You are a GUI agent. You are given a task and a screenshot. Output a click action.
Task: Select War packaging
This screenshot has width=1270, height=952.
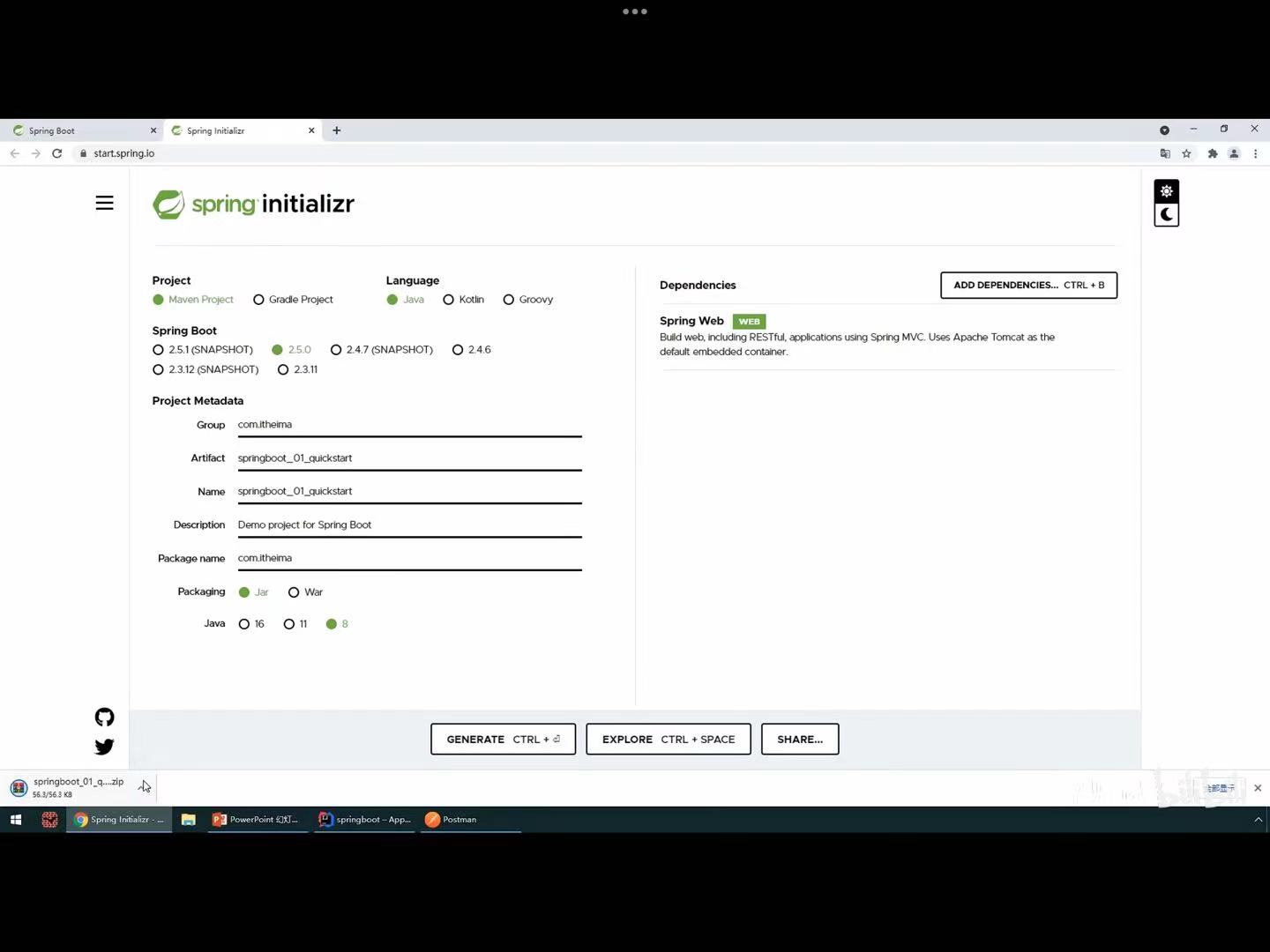(x=294, y=592)
